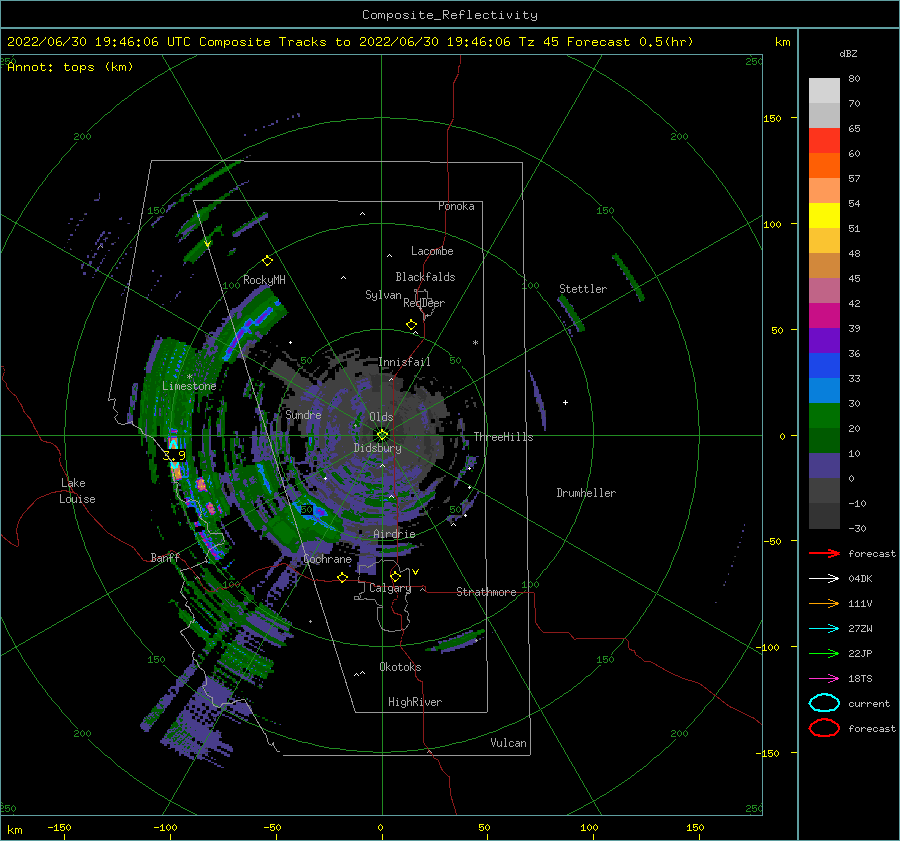The width and height of the screenshot is (900, 841).
Task: Click yellow diamond marker above Calgary label
Action: click(x=395, y=576)
